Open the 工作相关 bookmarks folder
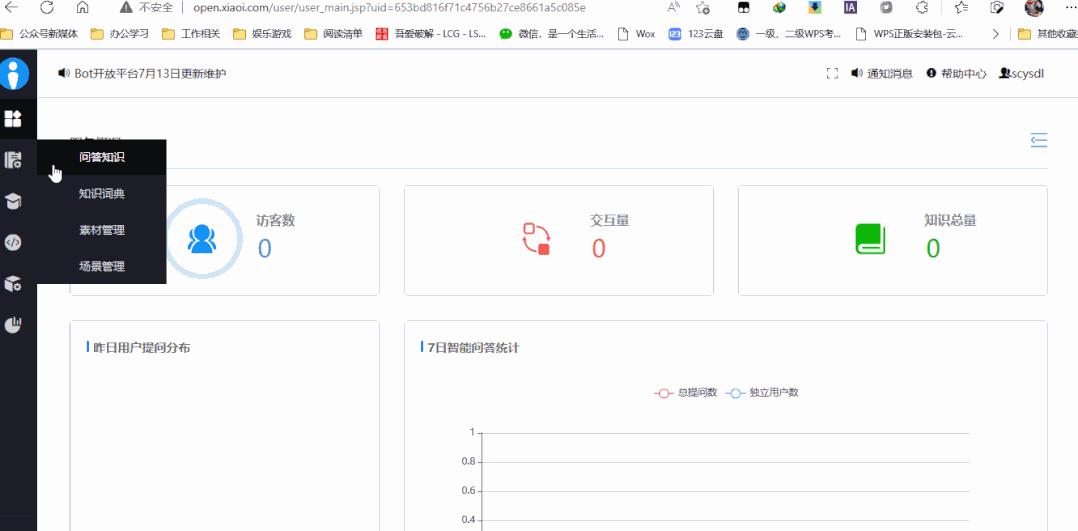The height and width of the screenshot is (531, 1078). (x=191, y=34)
